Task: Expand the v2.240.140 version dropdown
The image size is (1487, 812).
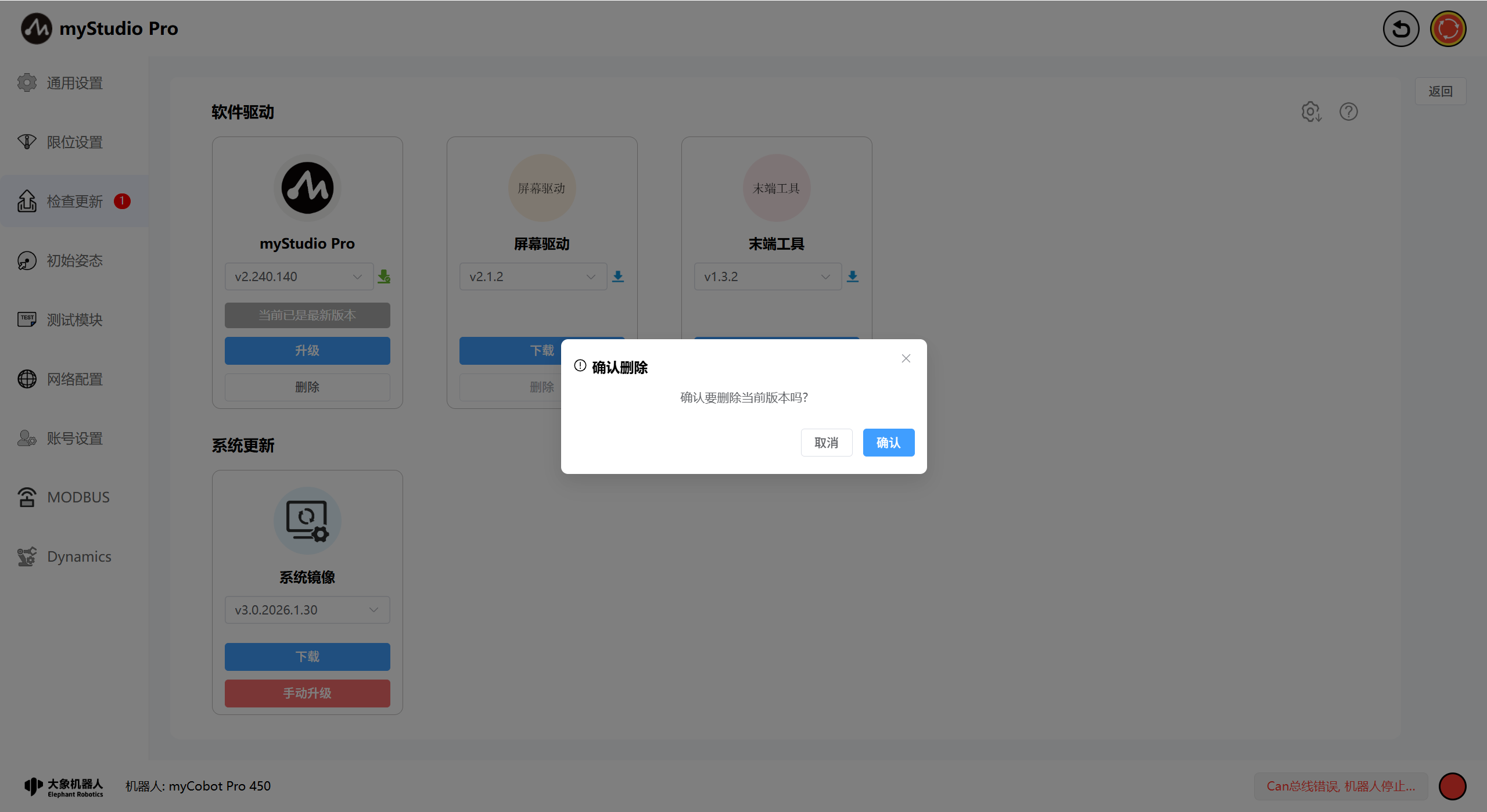Action: pos(299,276)
